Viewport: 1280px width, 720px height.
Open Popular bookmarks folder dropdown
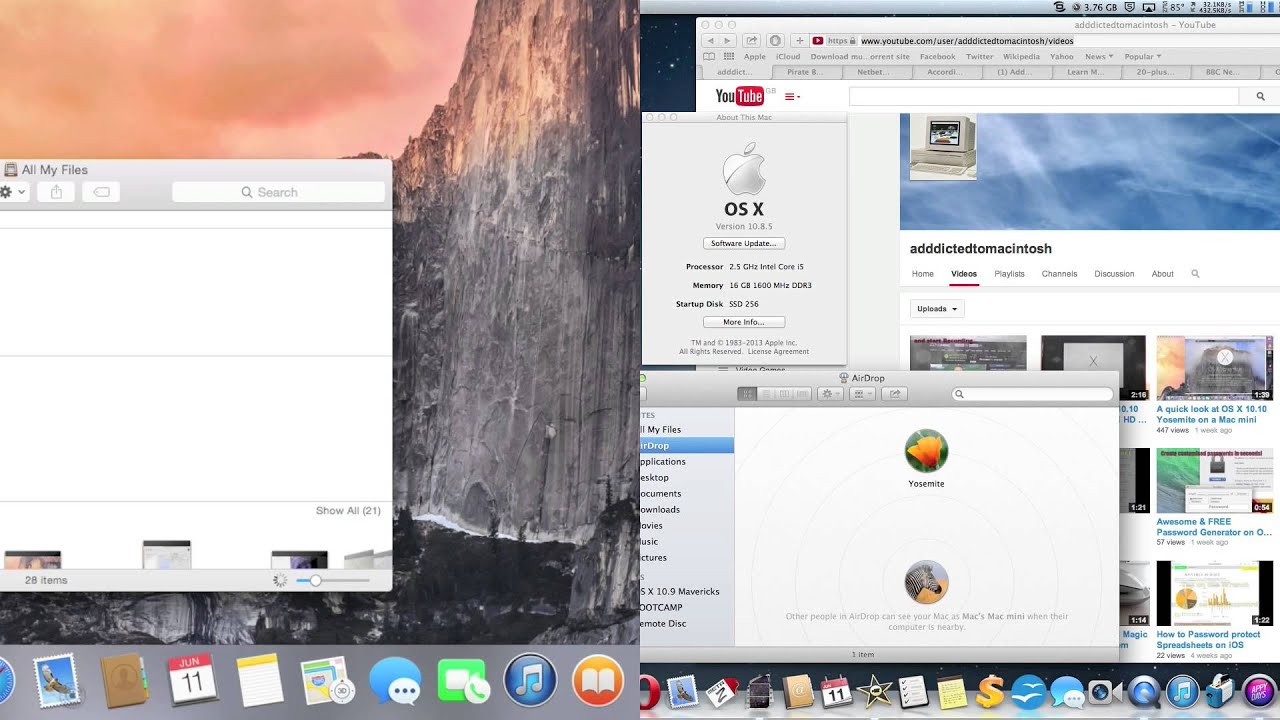point(1142,57)
